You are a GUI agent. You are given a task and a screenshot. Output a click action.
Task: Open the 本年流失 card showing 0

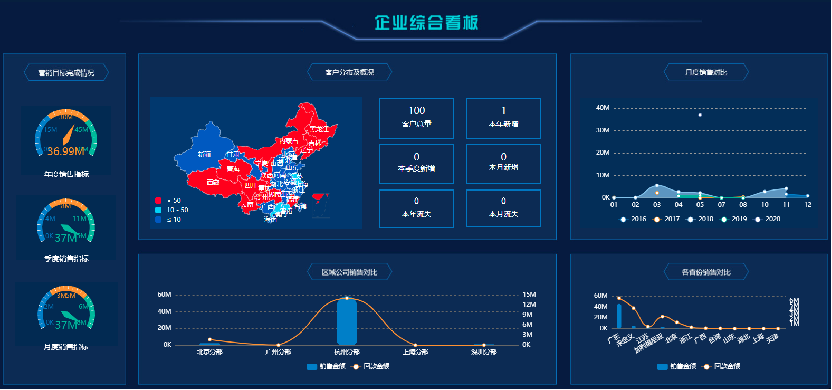tap(417, 209)
